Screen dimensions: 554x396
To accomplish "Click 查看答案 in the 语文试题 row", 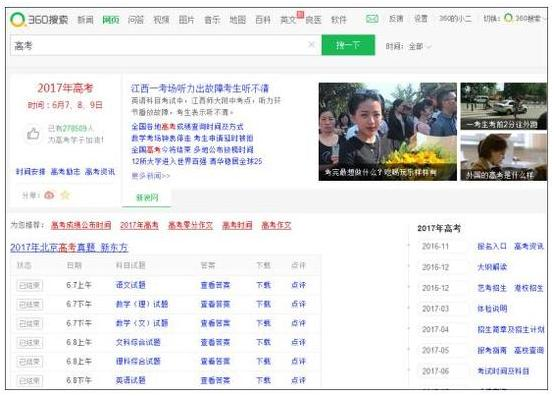I will (215, 285).
